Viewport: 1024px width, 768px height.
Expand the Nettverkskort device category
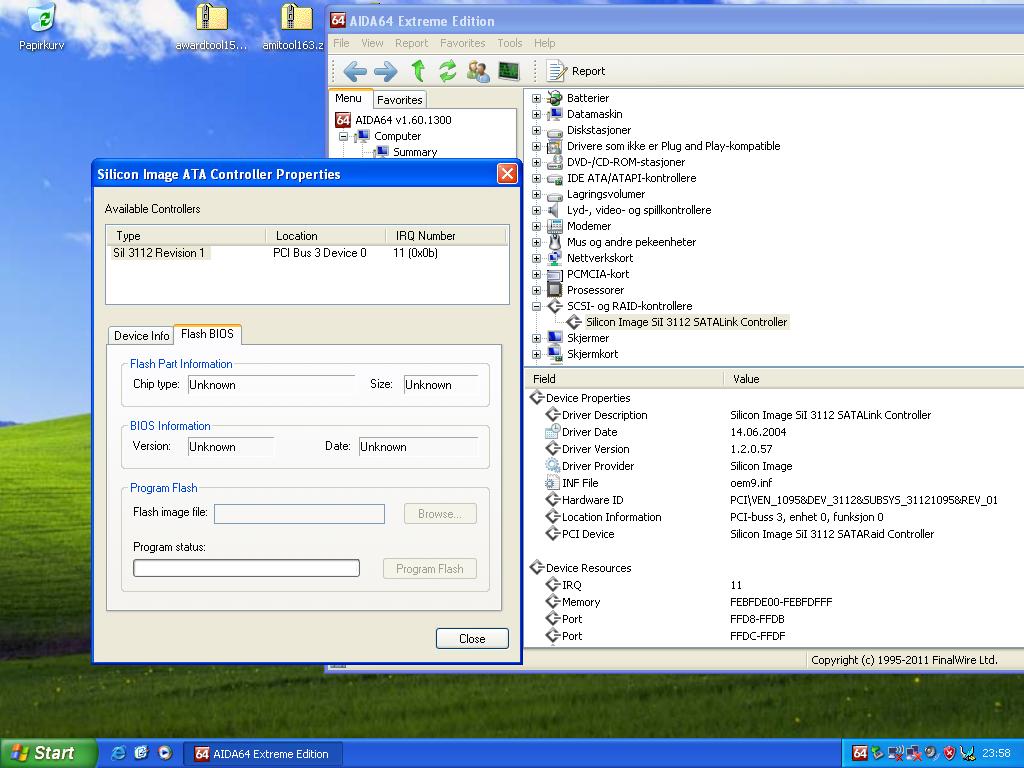pos(536,258)
